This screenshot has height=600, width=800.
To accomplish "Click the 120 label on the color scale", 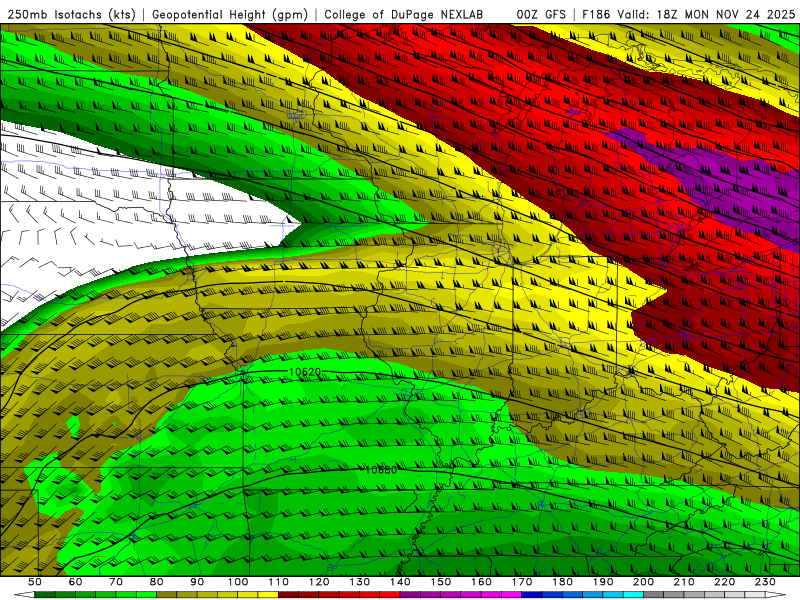I will tap(319, 582).
